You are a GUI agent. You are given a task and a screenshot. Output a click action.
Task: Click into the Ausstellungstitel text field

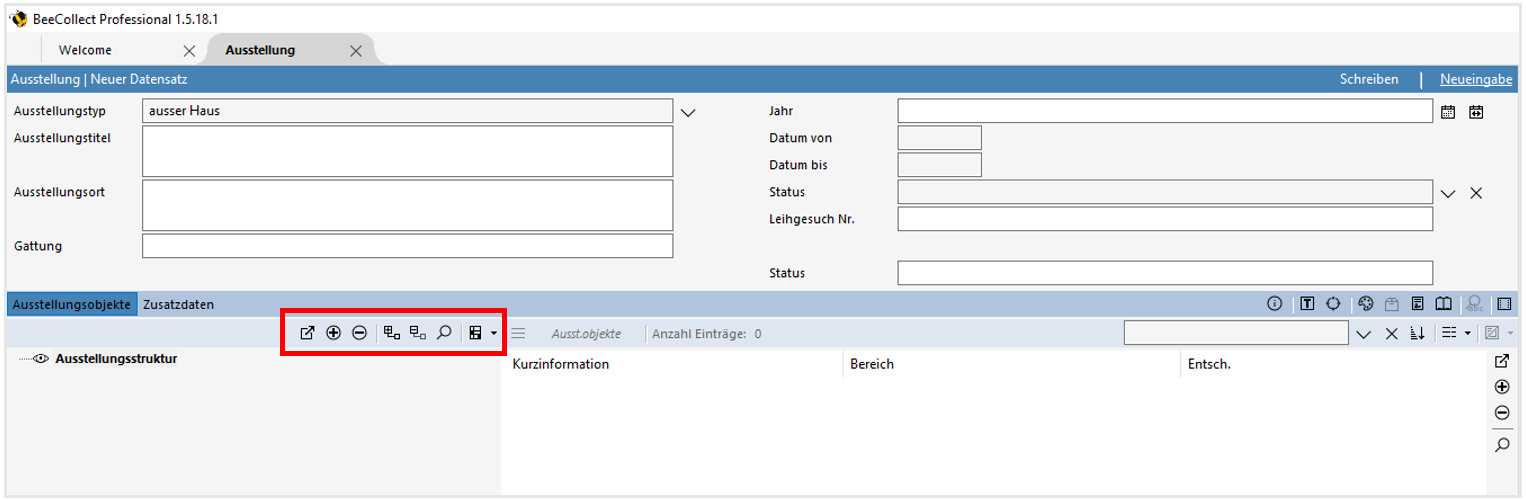point(407,151)
